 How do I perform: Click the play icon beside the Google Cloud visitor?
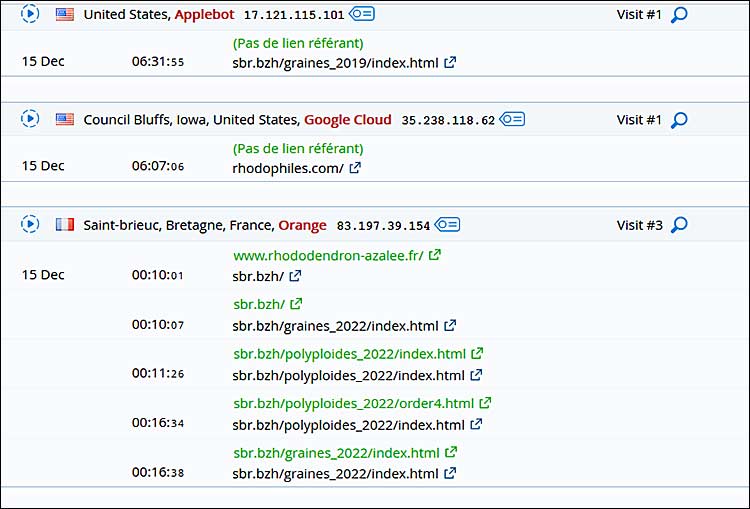pyautogui.click(x=30, y=119)
